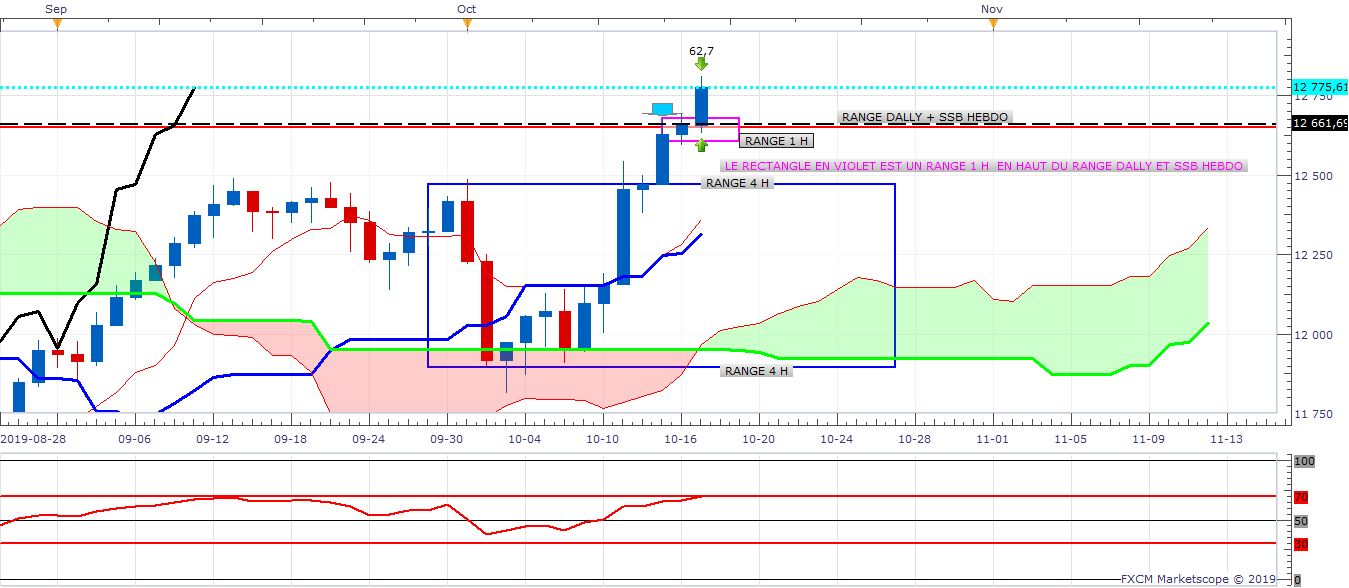Select the RANGE DALLY + SSB HEBDO label
Image resolution: width=1349 pixels, height=588 pixels.
coord(925,117)
